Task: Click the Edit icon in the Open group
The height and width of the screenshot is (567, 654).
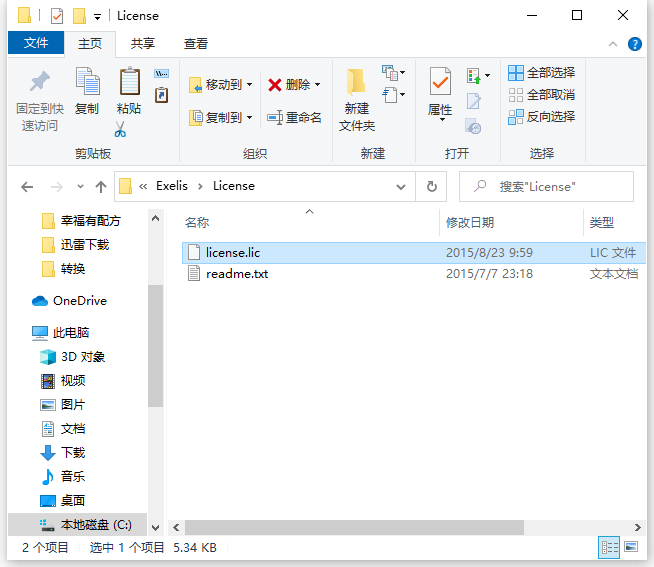Action: tap(473, 101)
